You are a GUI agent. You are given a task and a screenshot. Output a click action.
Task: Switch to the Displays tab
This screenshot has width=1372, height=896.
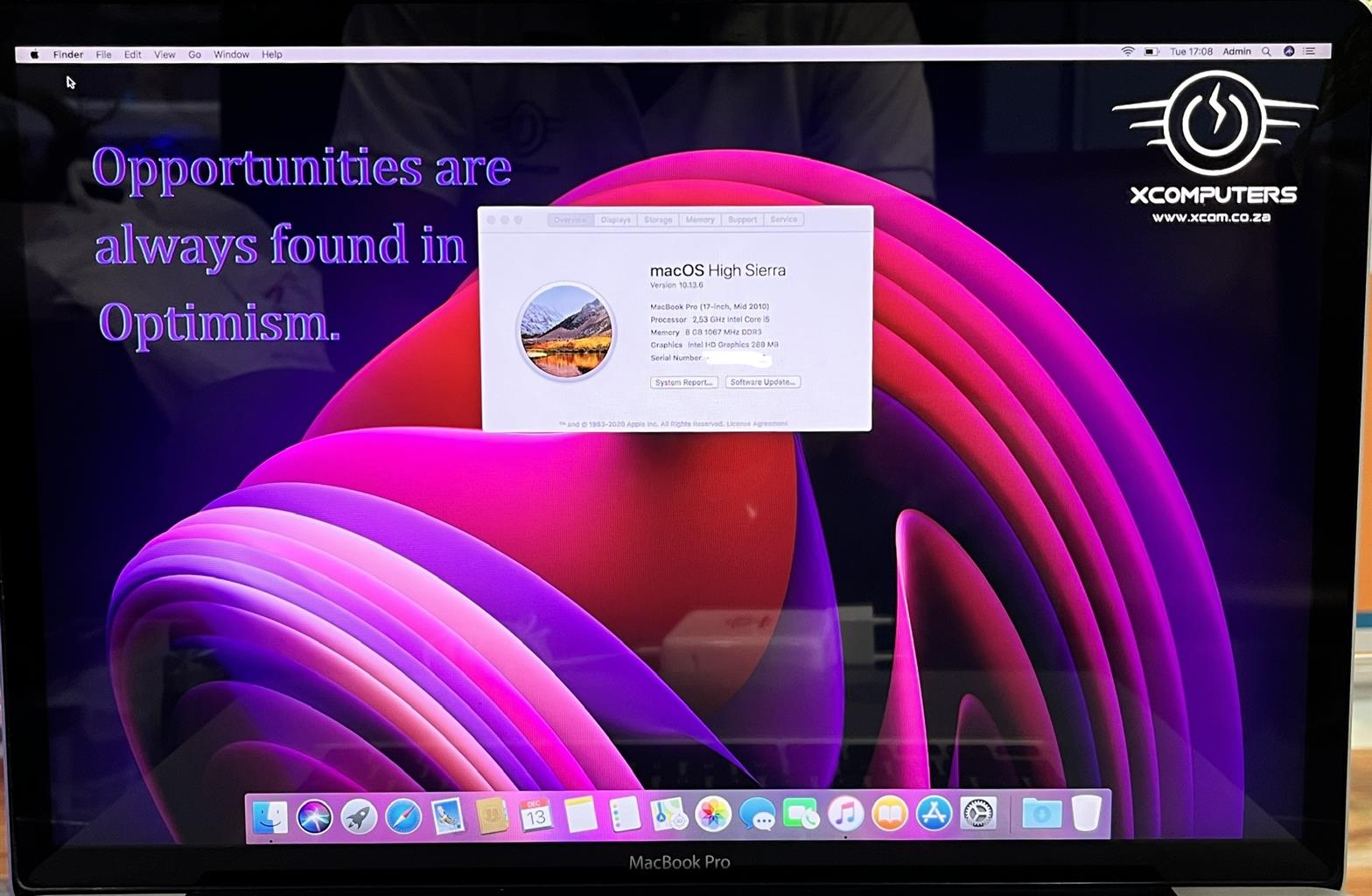click(x=615, y=220)
